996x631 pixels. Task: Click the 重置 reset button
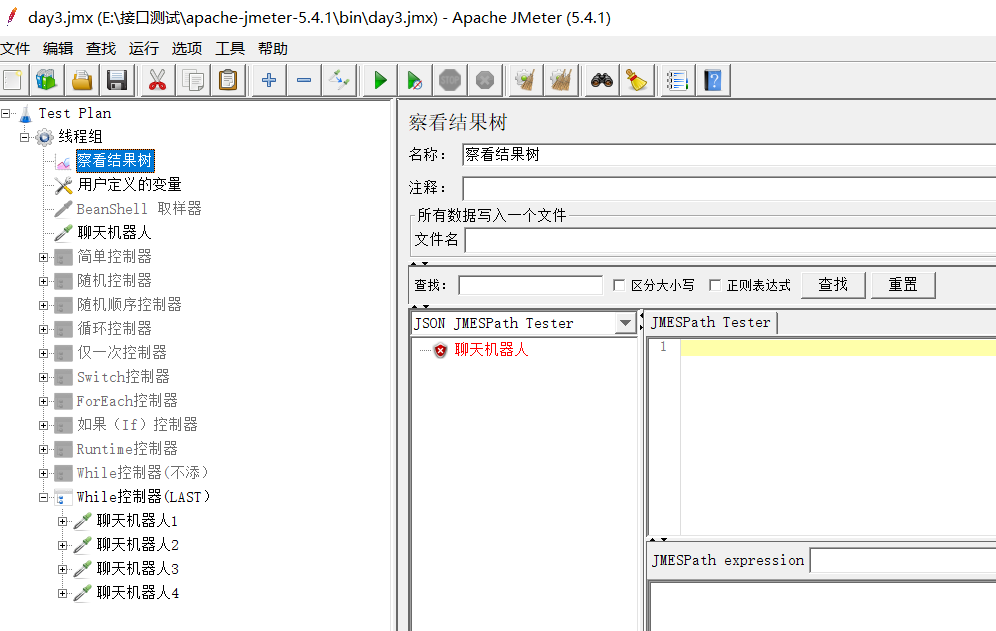[x=903, y=285]
